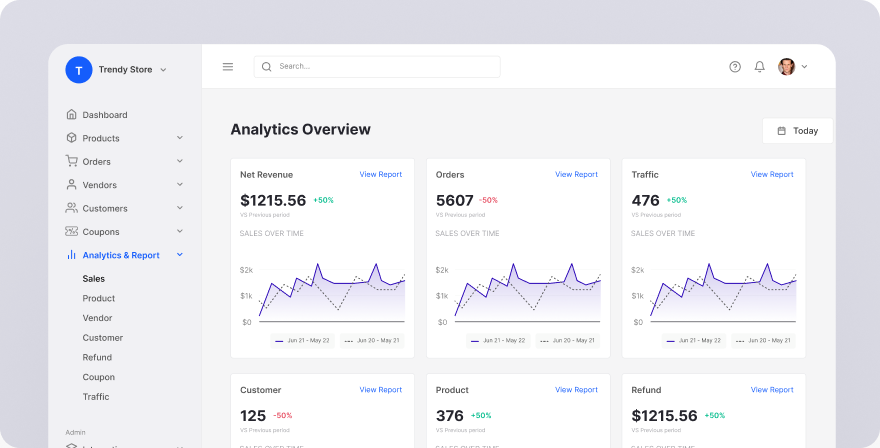This screenshot has width=880, height=448.
Task: Select the Traffic submenu item
Action: click(x=96, y=396)
